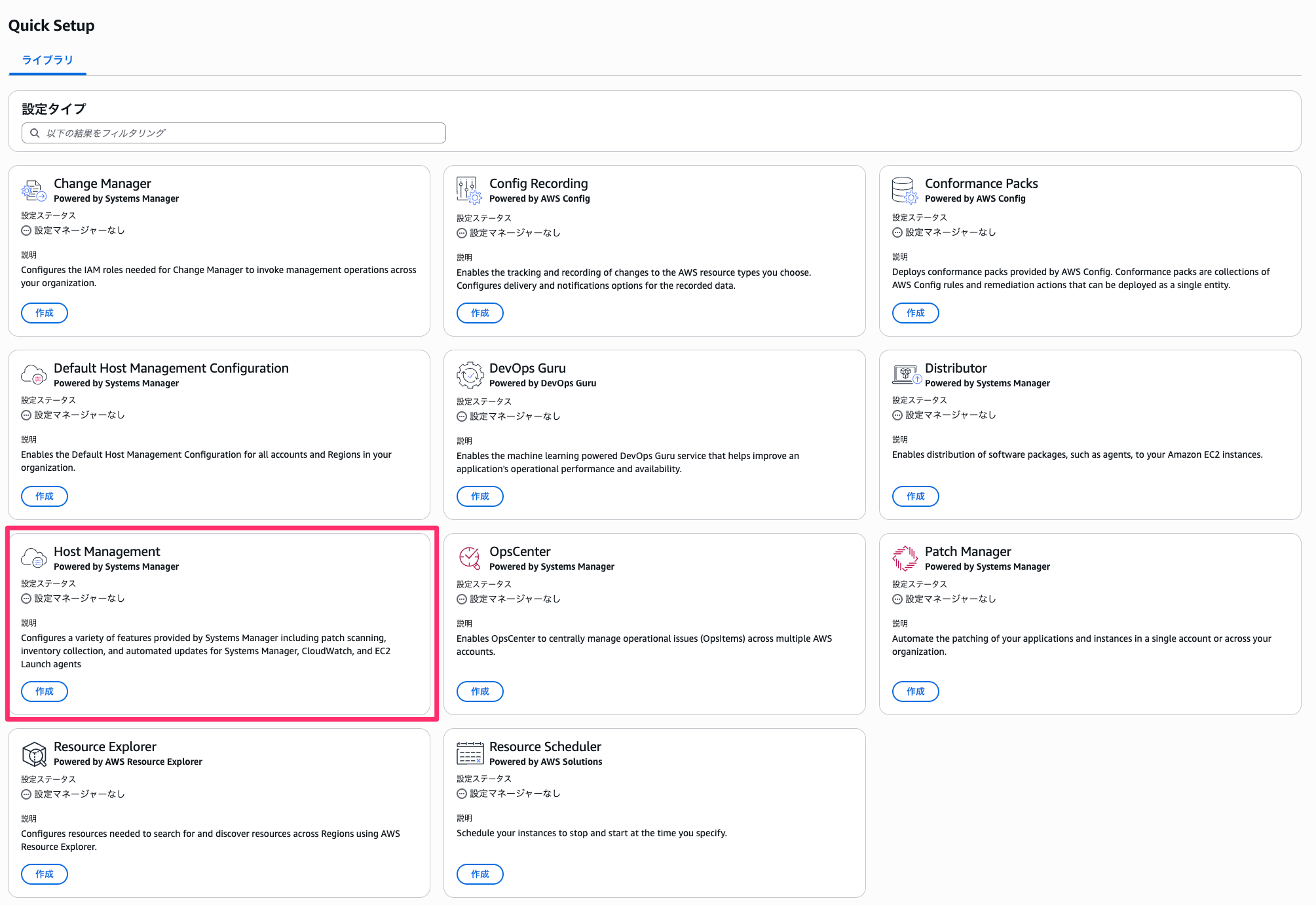
Task: Start DevOps Guru setup via 作成
Action: [480, 496]
